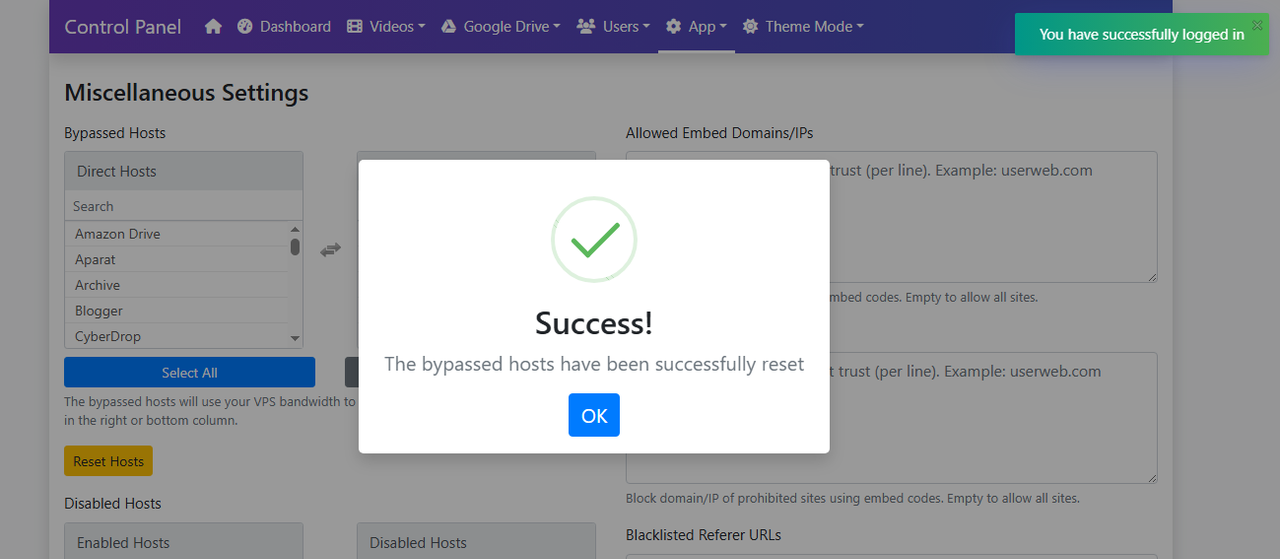Viewport: 1280px width, 559px height.
Task: Expand the Google Drive dropdown menu
Action: [x=501, y=27]
